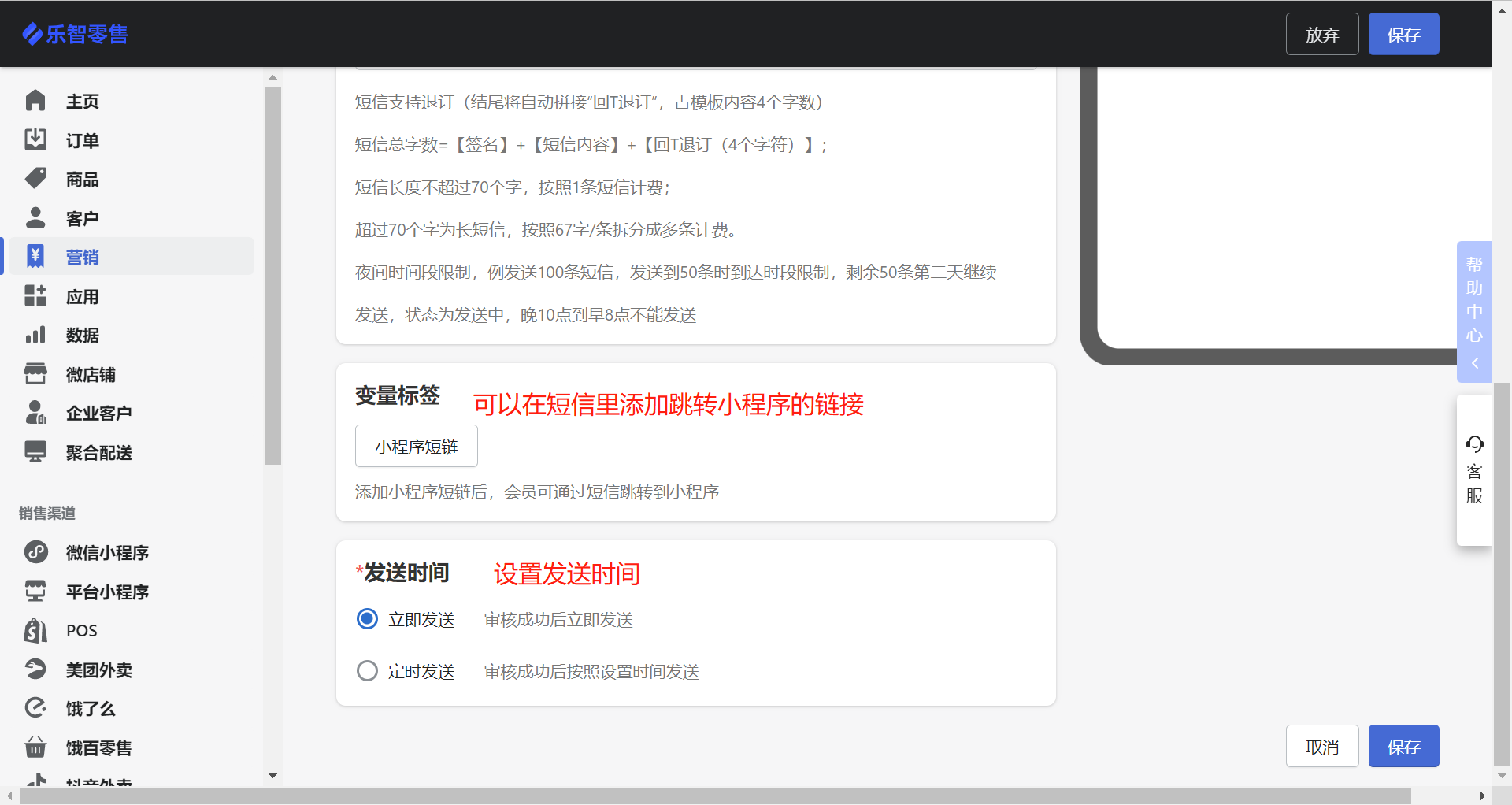Go to 微店铺 in the sidebar
This screenshot has height=805, width=1512.
click(x=91, y=375)
